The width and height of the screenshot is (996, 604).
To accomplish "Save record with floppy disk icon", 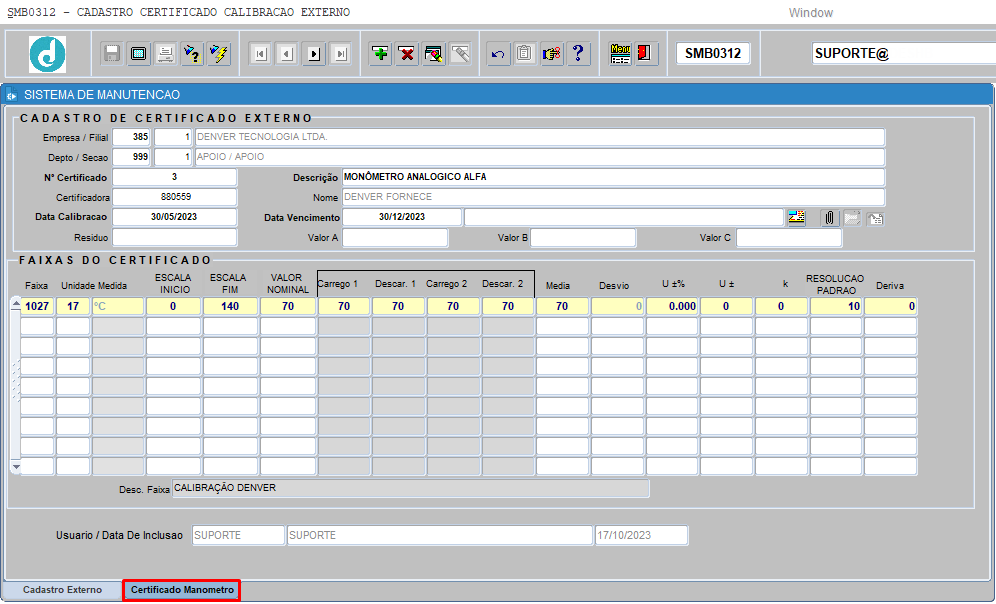I will click(112, 54).
